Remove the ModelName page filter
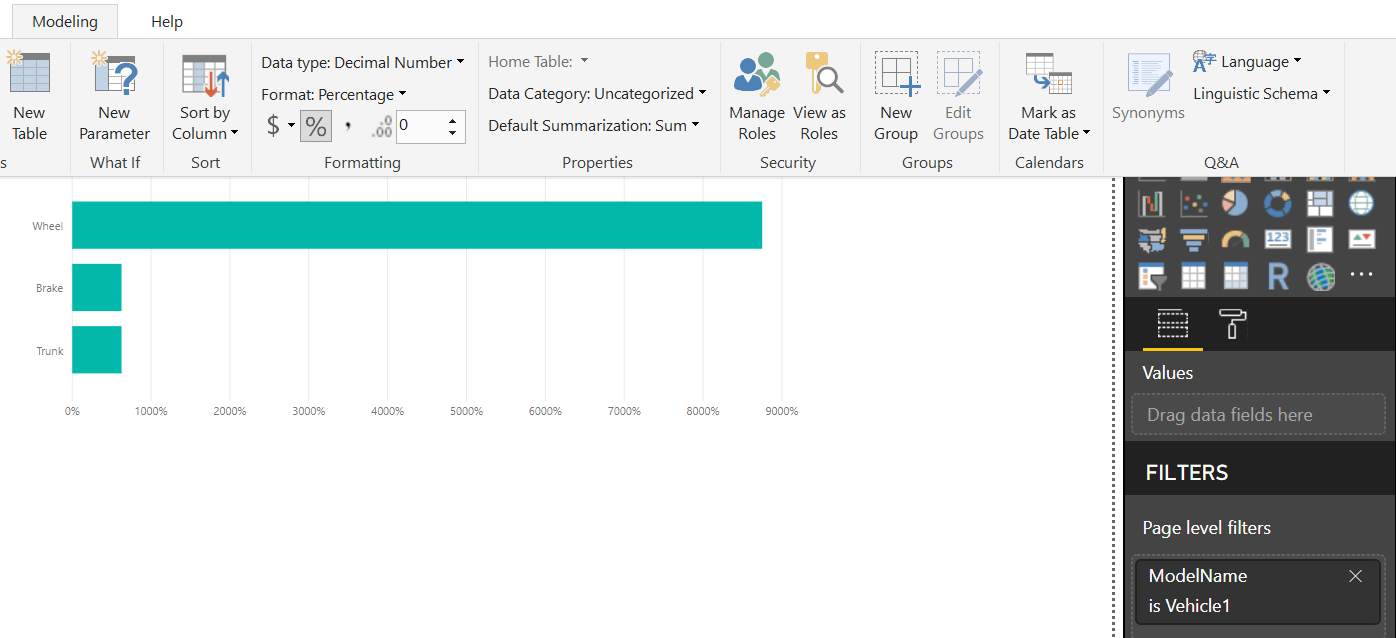The height and width of the screenshot is (638, 1396). (x=1355, y=576)
